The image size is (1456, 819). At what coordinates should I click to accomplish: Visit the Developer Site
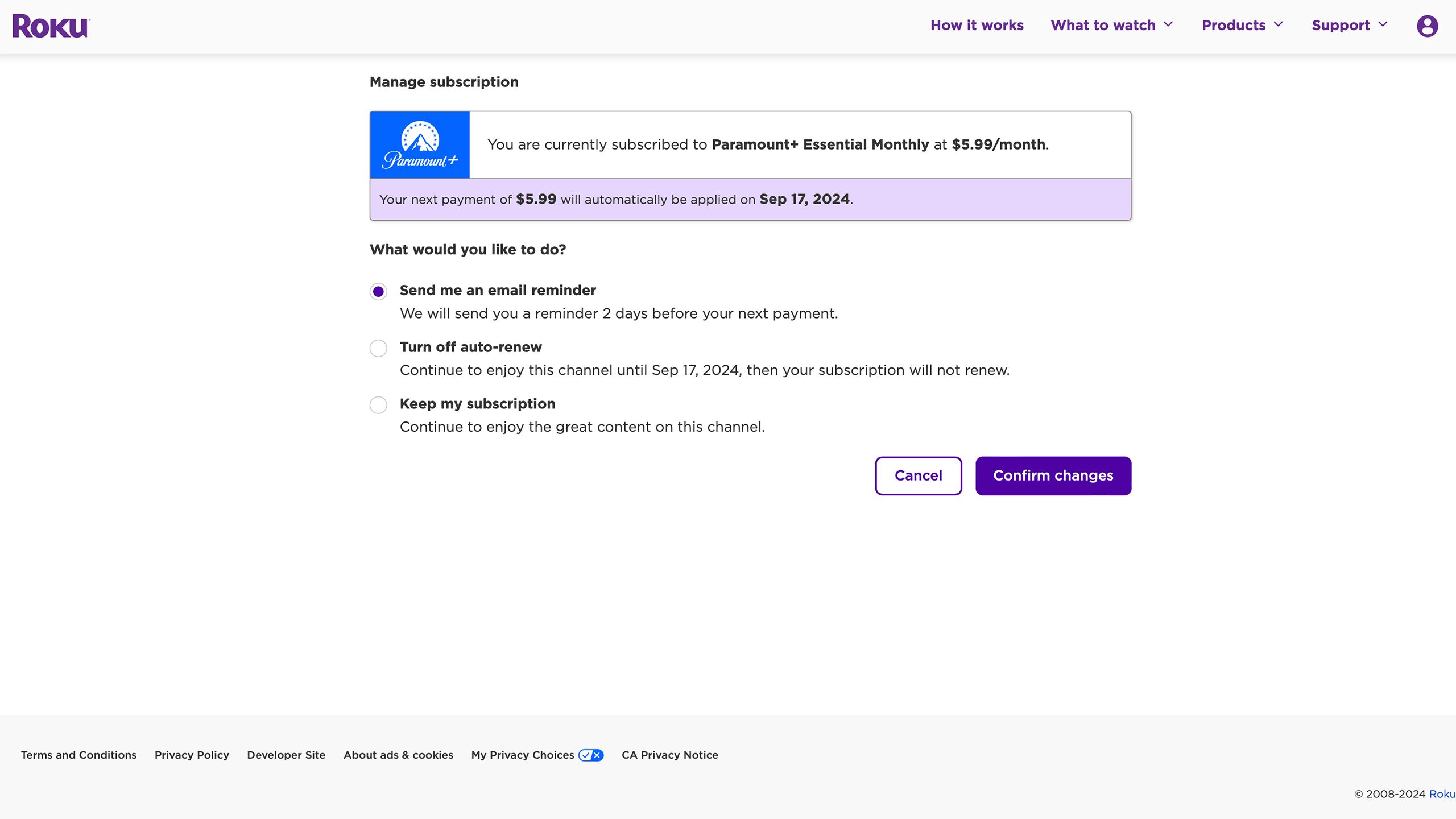(x=286, y=755)
